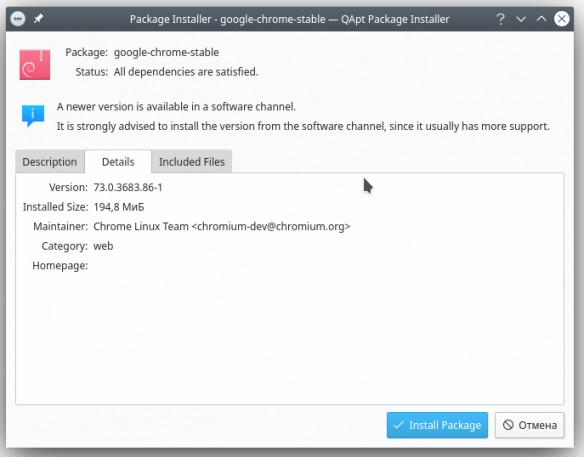584x457 pixels.
Task: Click the package name google-chrome-stable
Action: (166, 53)
